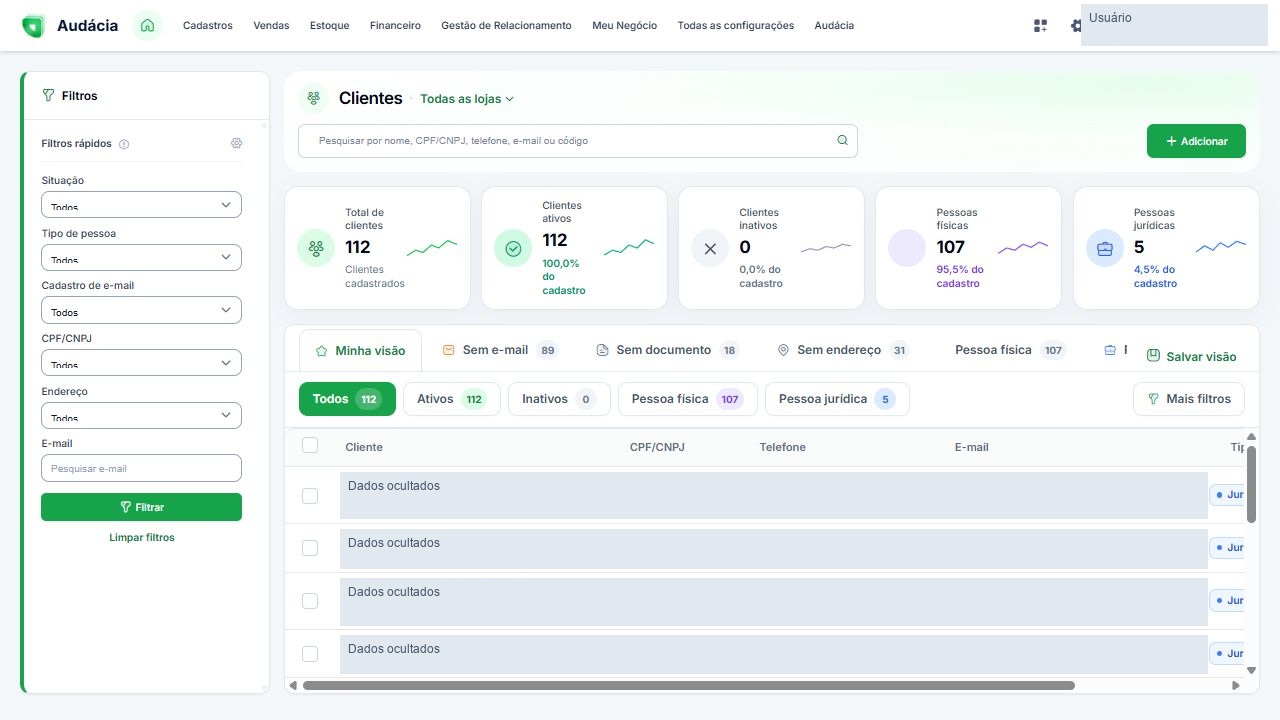Viewport: 1280px width, 720px height.
Task: Open the Mais filtros button
Action: pyautogui.click(x=1189, y=399)
